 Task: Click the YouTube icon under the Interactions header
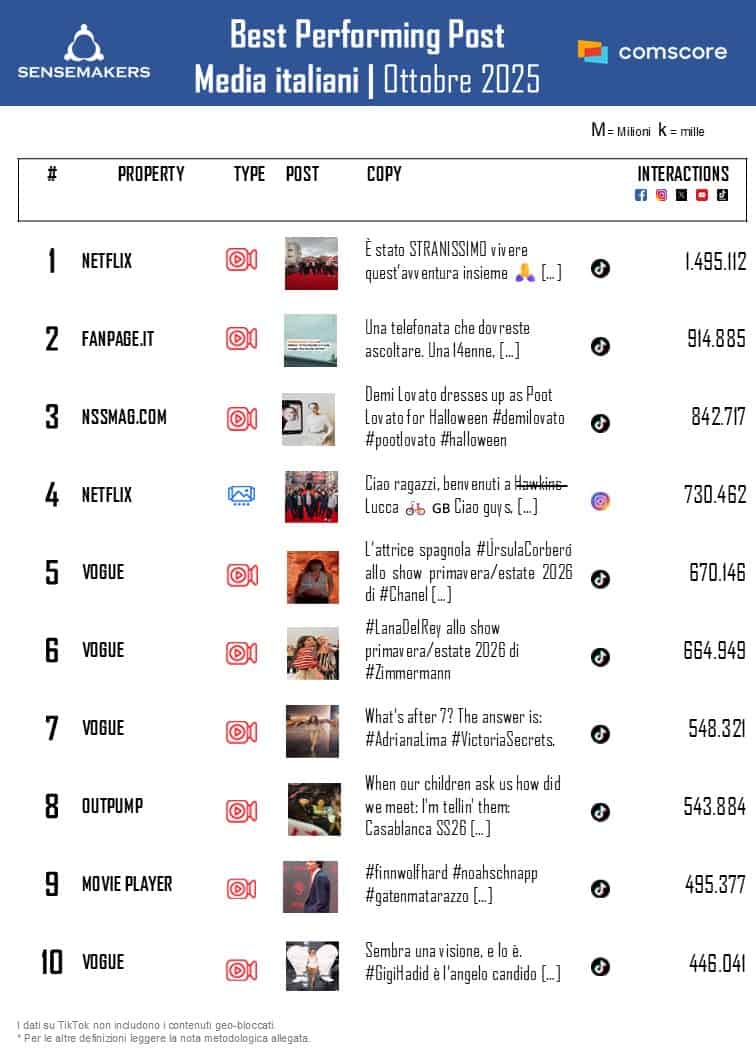point(702,195)
